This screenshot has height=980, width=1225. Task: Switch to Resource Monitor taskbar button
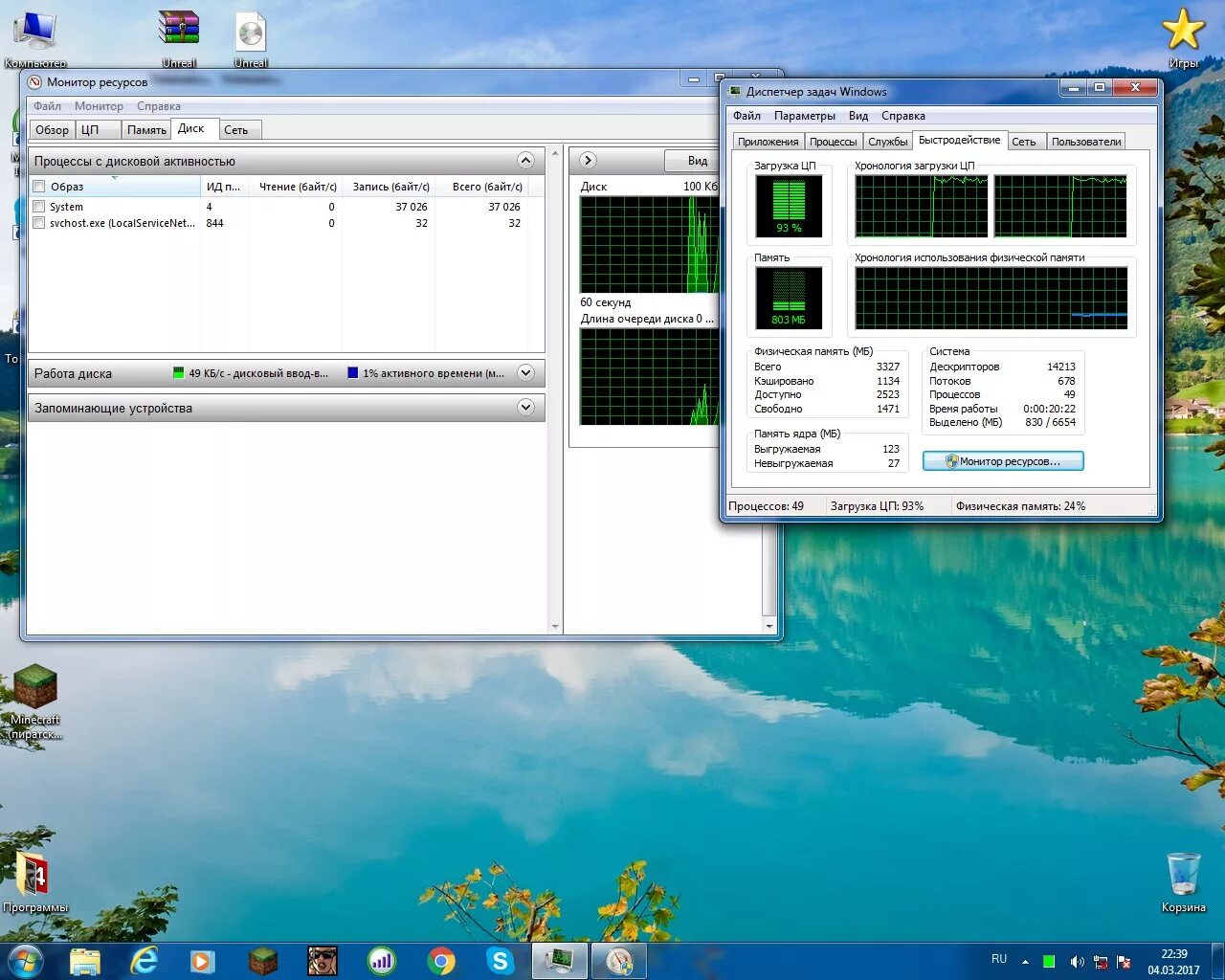pyautogui.click(x=619, y=961)
